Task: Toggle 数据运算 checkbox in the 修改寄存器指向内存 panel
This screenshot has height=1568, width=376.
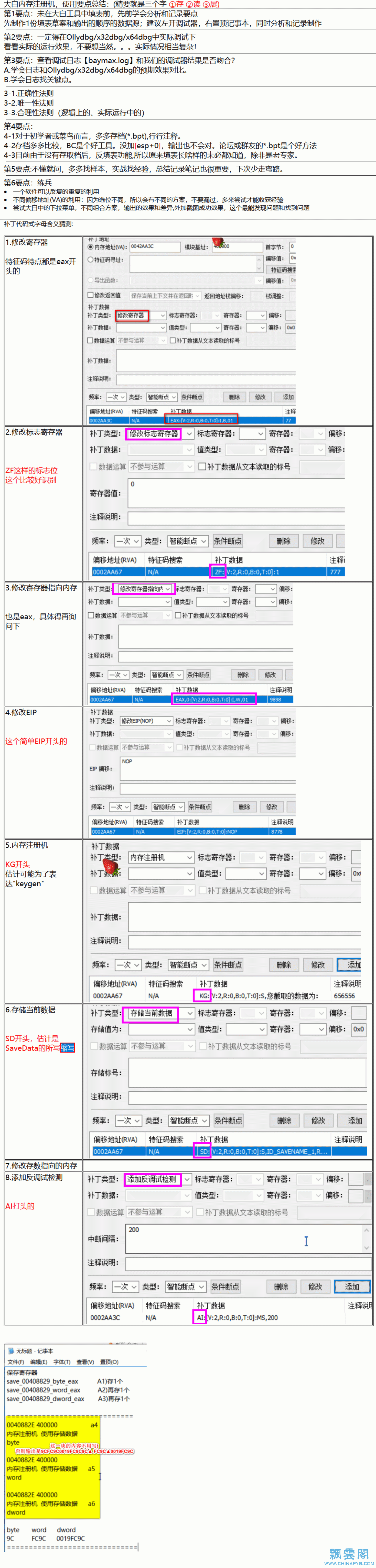Action: click(91, 615)
